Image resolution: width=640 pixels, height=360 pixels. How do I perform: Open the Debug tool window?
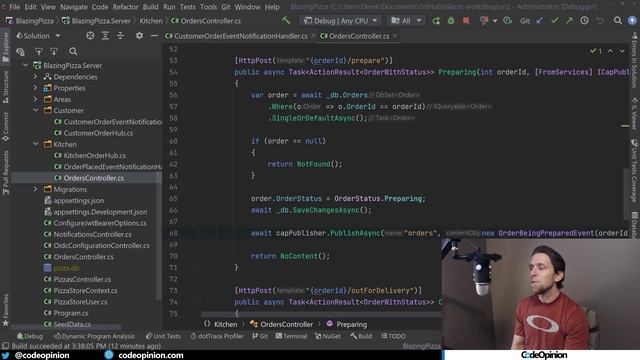(30, 336)
